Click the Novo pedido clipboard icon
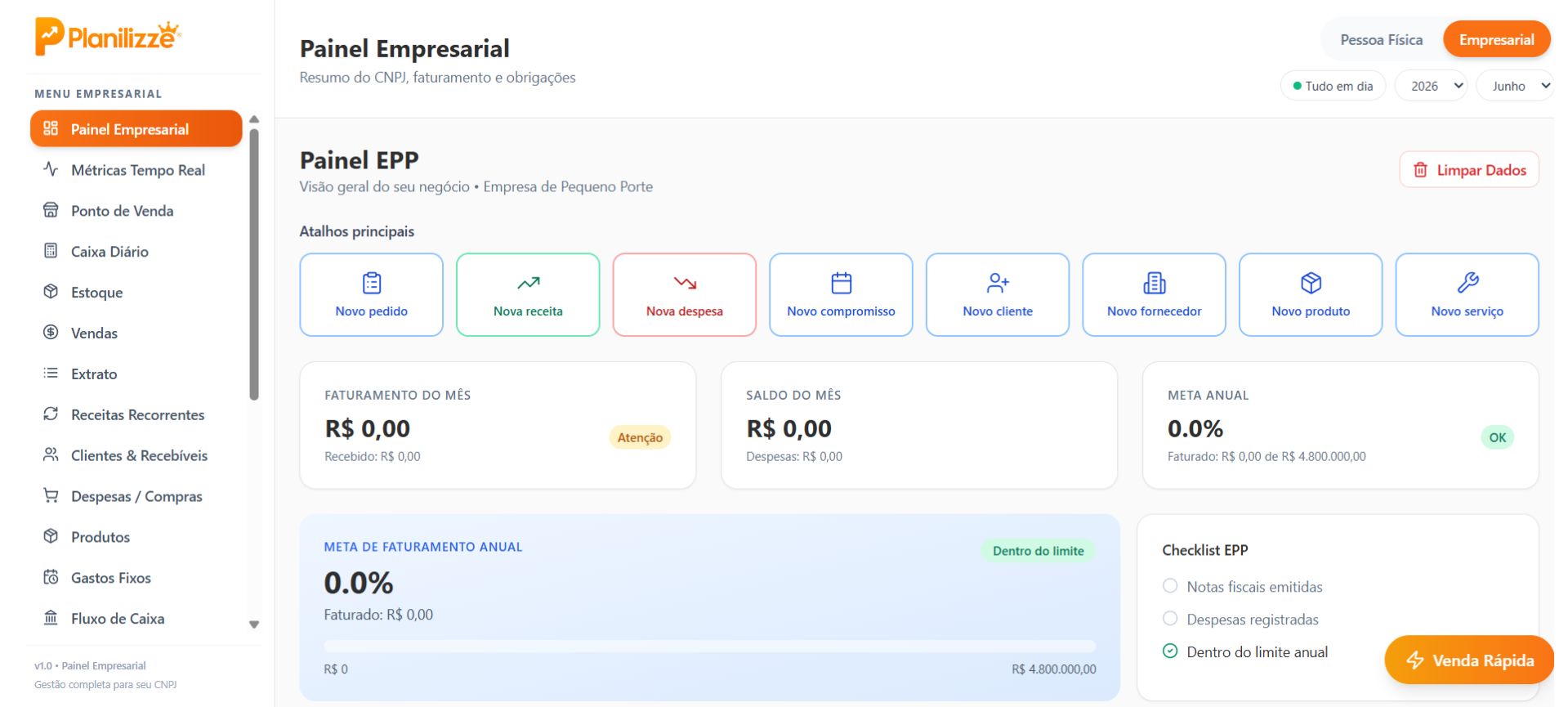This screenshot has height=707, width=1568. 372,283
